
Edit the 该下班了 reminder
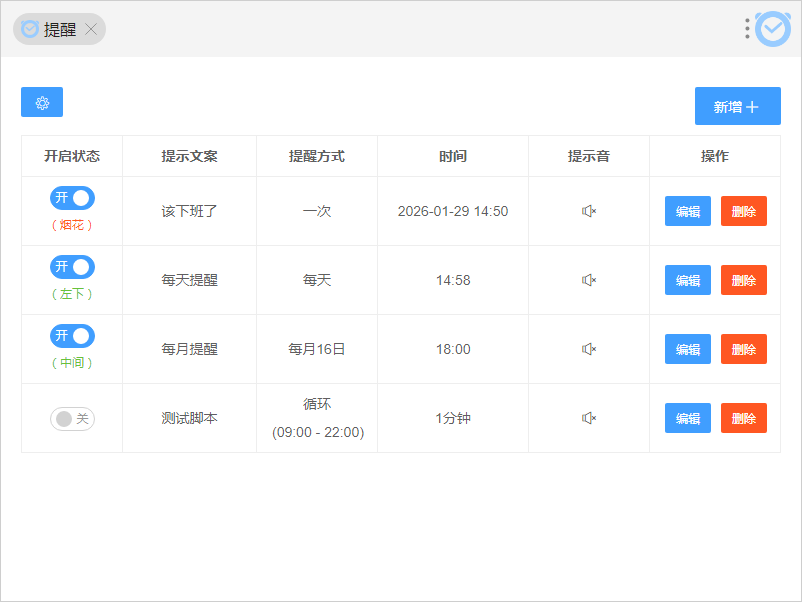(x=688, y=211)
